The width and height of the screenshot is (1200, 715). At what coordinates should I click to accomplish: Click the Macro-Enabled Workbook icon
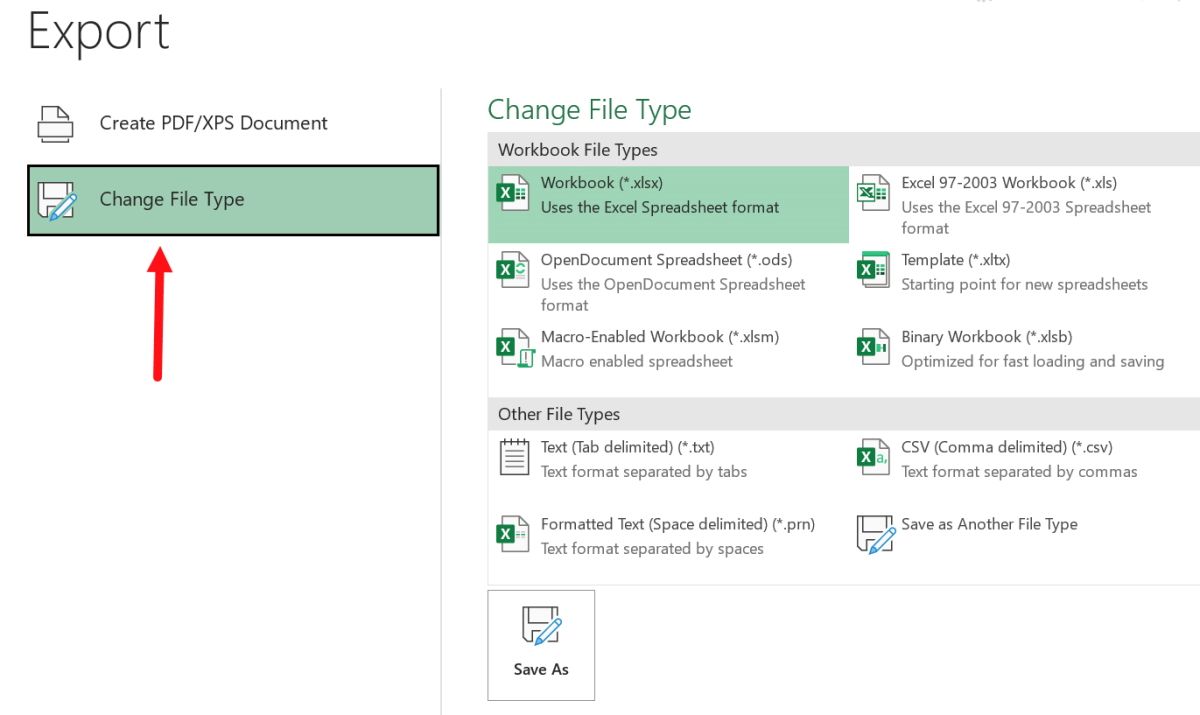pos(514,347)
